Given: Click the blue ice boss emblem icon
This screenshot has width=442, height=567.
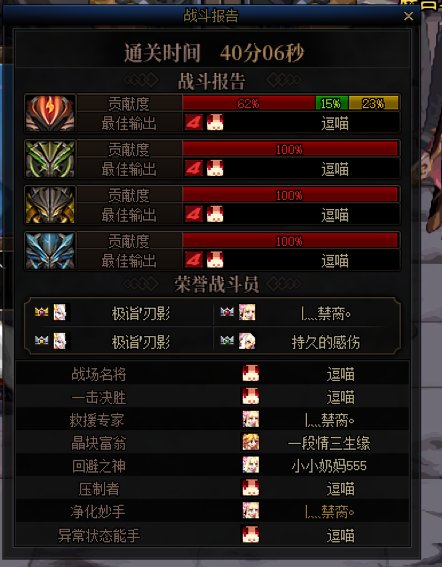Looking at the screenshot, I should [x=50, y=251].
